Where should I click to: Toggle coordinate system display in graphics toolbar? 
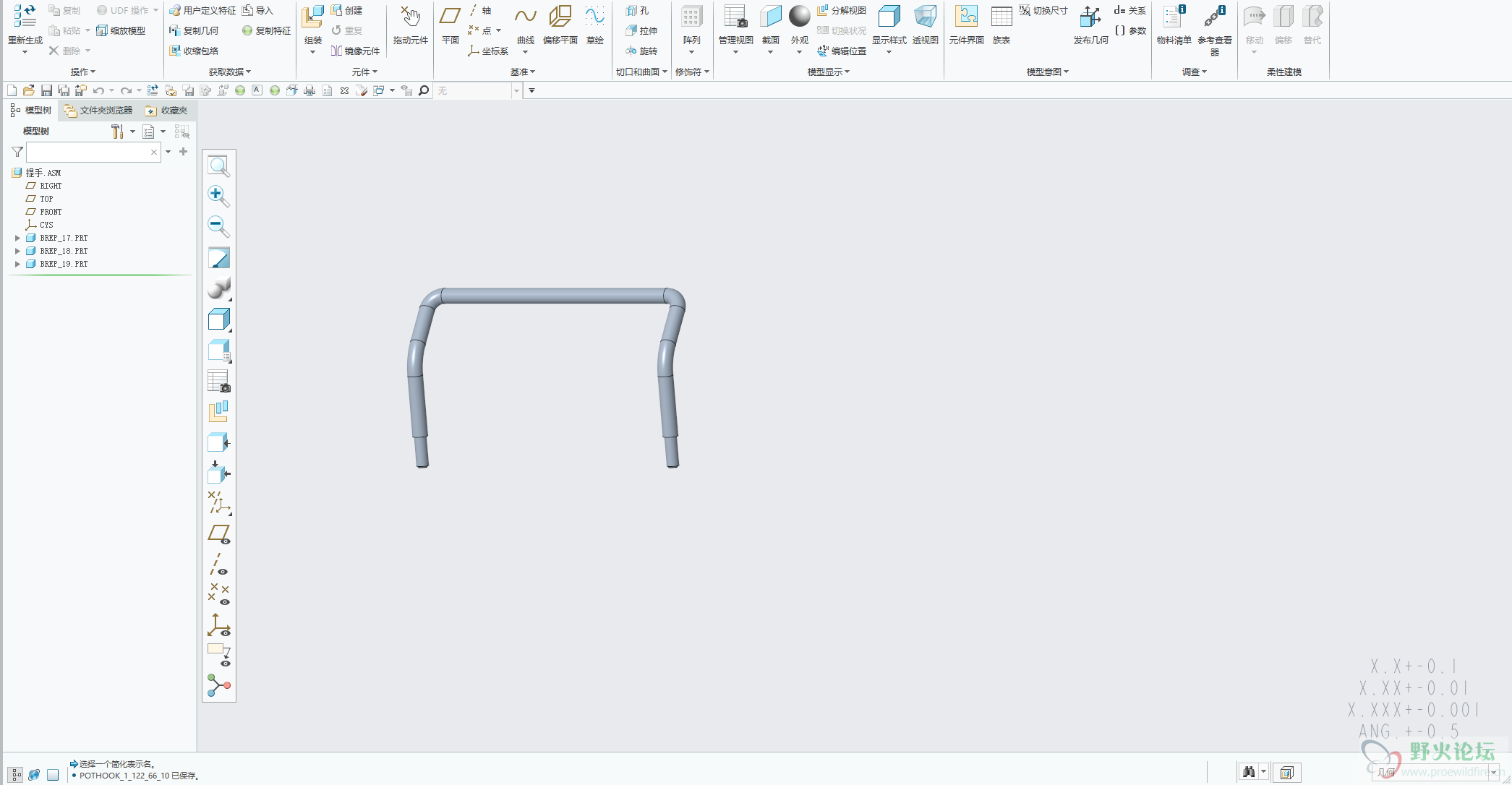(218, 625)
